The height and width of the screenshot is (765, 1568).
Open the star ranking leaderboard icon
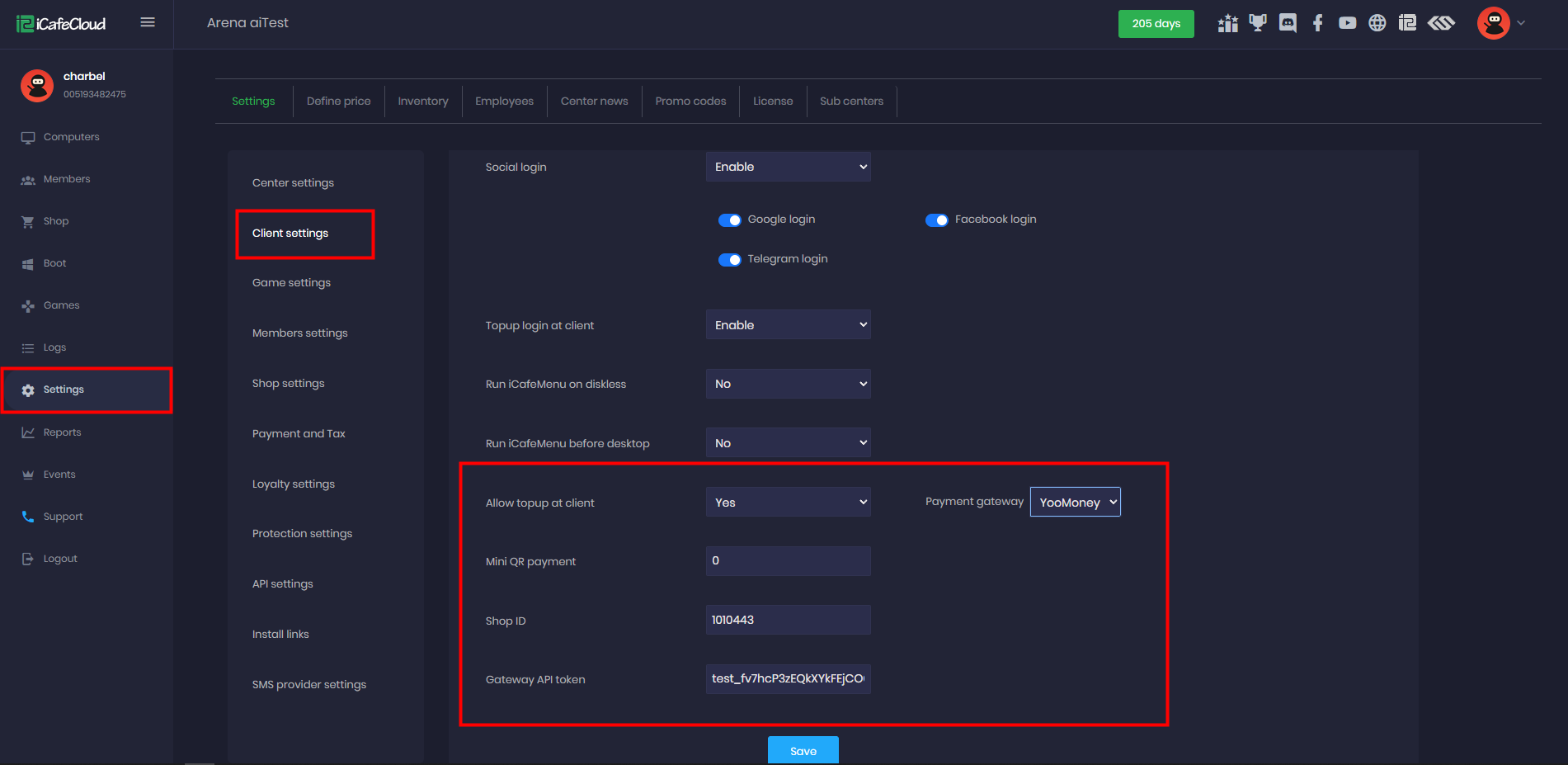pyautogui.click(x=1227, y=23)
